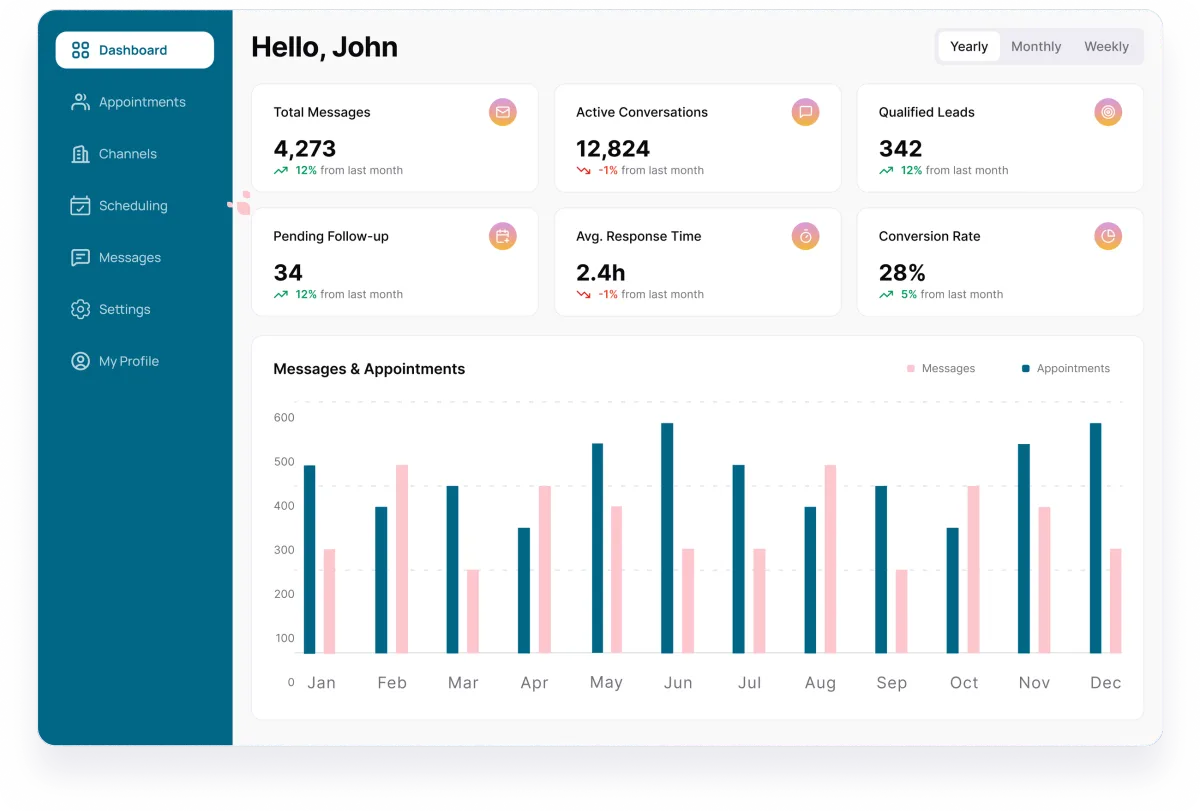Toggle the Appointments legend entry
The image size is (1200, 811).
pyautogui.click(x=1066, y=368)
